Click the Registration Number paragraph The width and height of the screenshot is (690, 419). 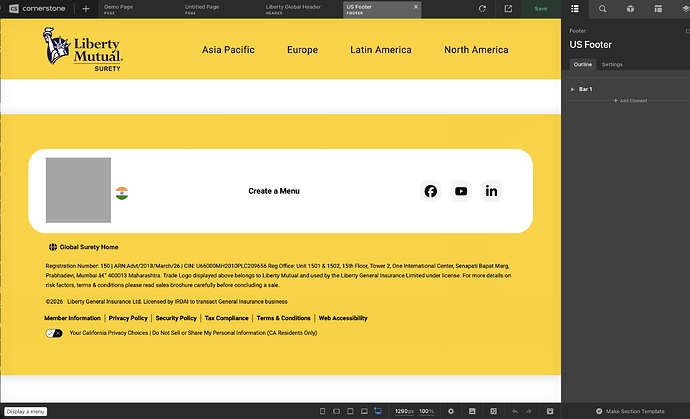pos(278,276)
